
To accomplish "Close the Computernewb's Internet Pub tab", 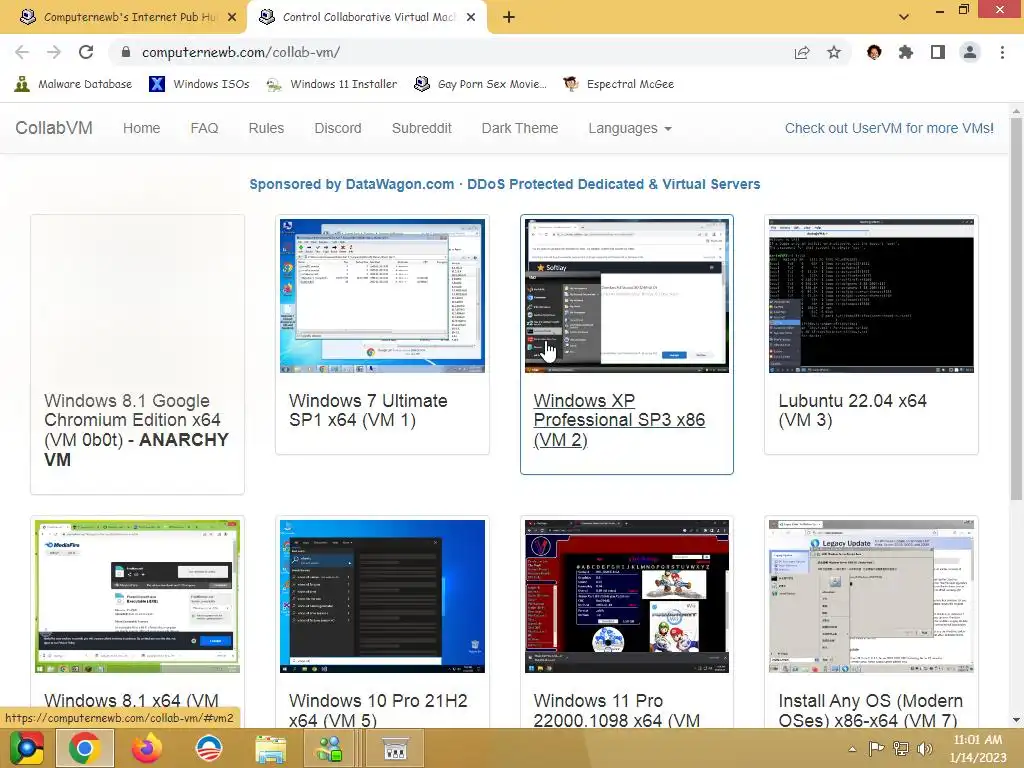I will [x=232, y=18].
